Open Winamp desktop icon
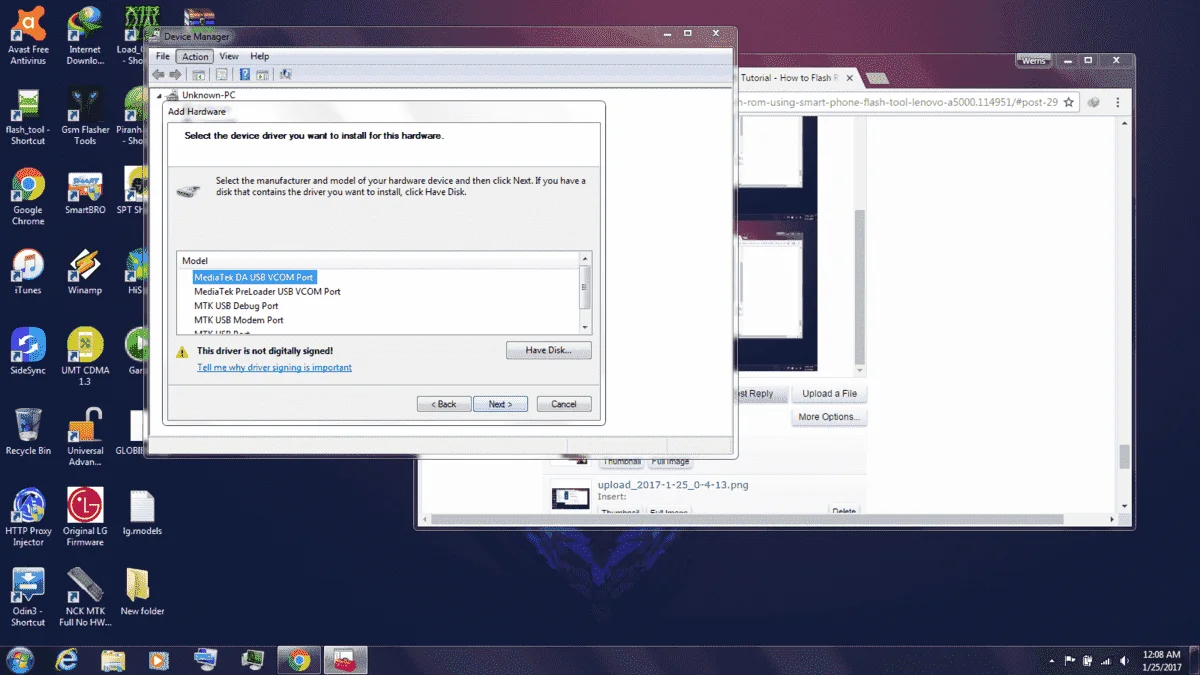This screenshot has height=675, width=1200. [x=85, y=271]
